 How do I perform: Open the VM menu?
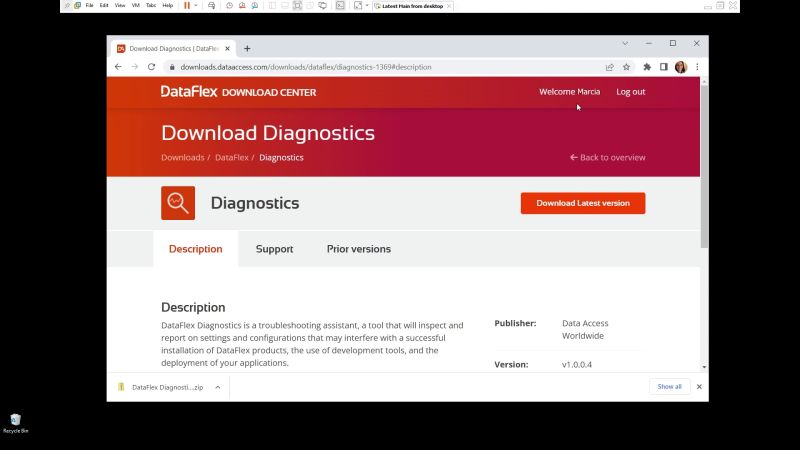[x=136, y=6]
